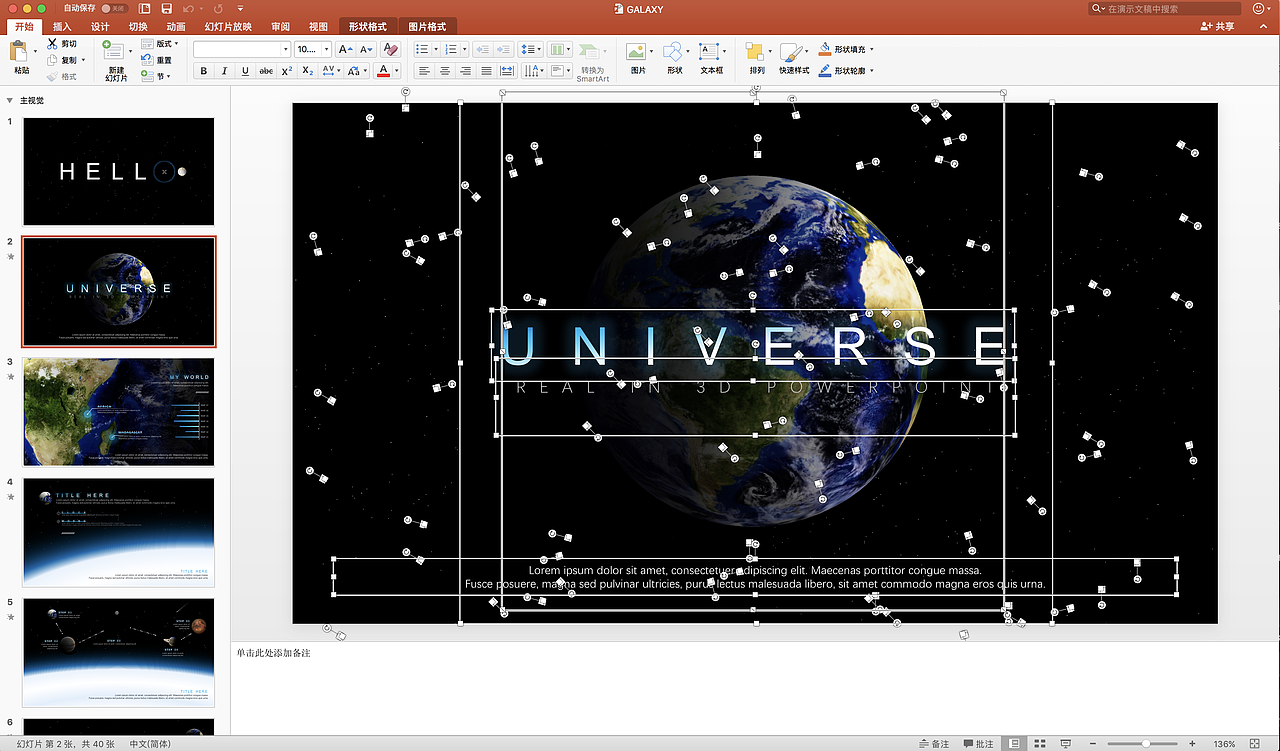1280x751 pixels.
Task: Click the Paste (粘贴) clipboard icon
Action: coord(19,52)
